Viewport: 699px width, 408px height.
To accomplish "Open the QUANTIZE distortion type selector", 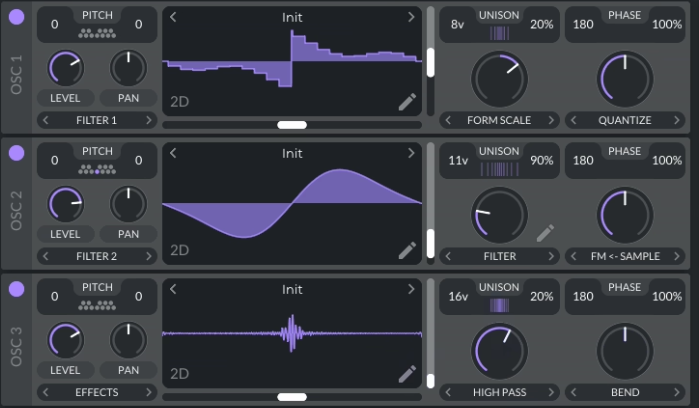I will [625, 120].
